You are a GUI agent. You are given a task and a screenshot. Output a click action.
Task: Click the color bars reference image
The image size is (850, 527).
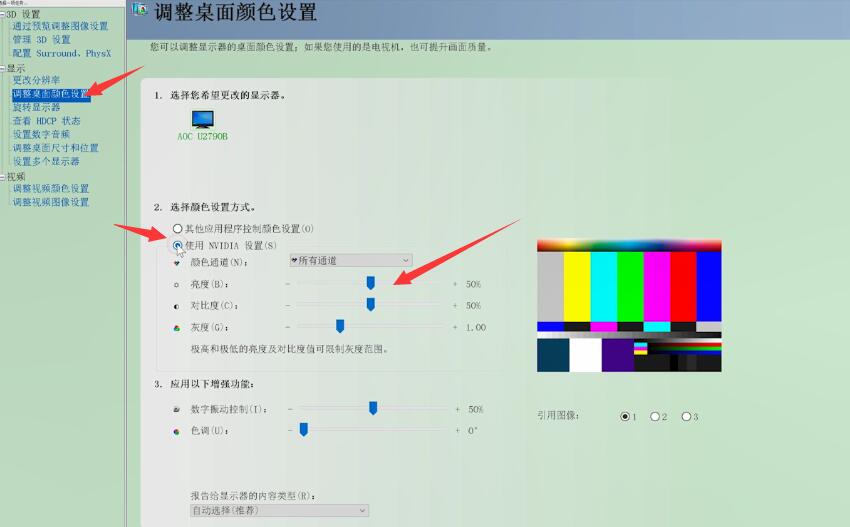click(x=629, y=306)
